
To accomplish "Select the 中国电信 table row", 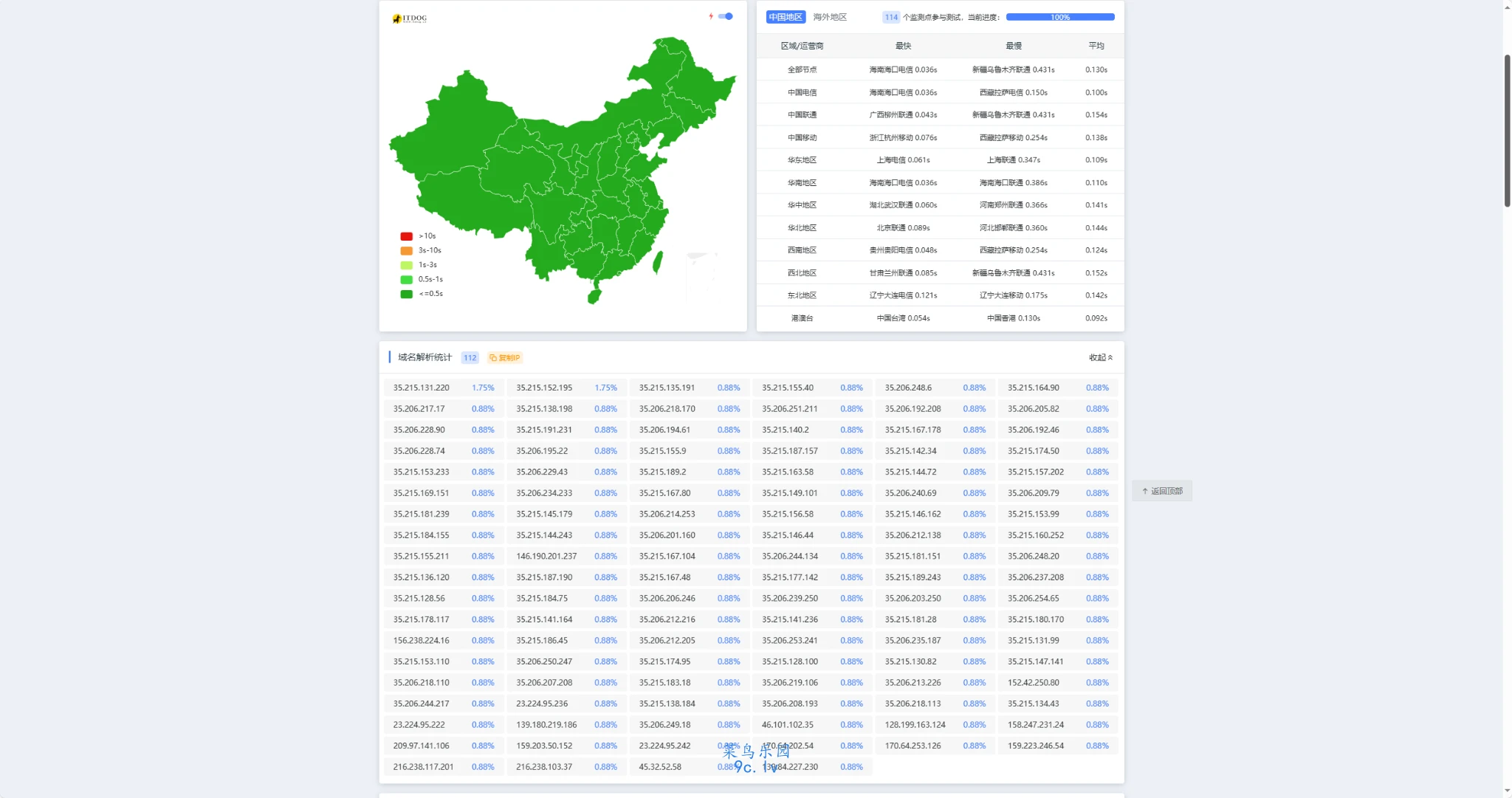I will [802, 92].
